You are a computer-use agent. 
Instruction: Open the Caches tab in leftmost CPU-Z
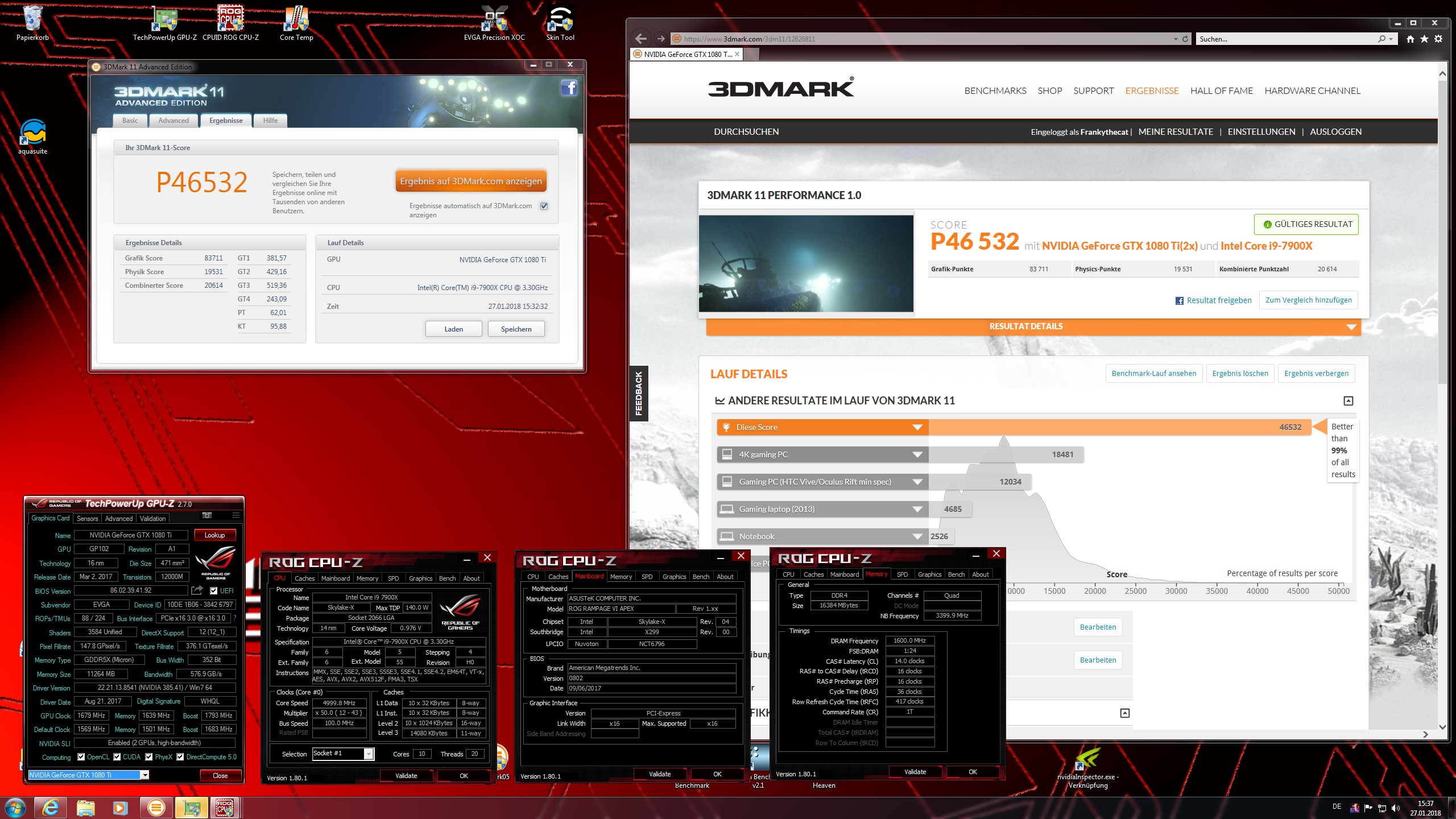click(x=304, y=578)
